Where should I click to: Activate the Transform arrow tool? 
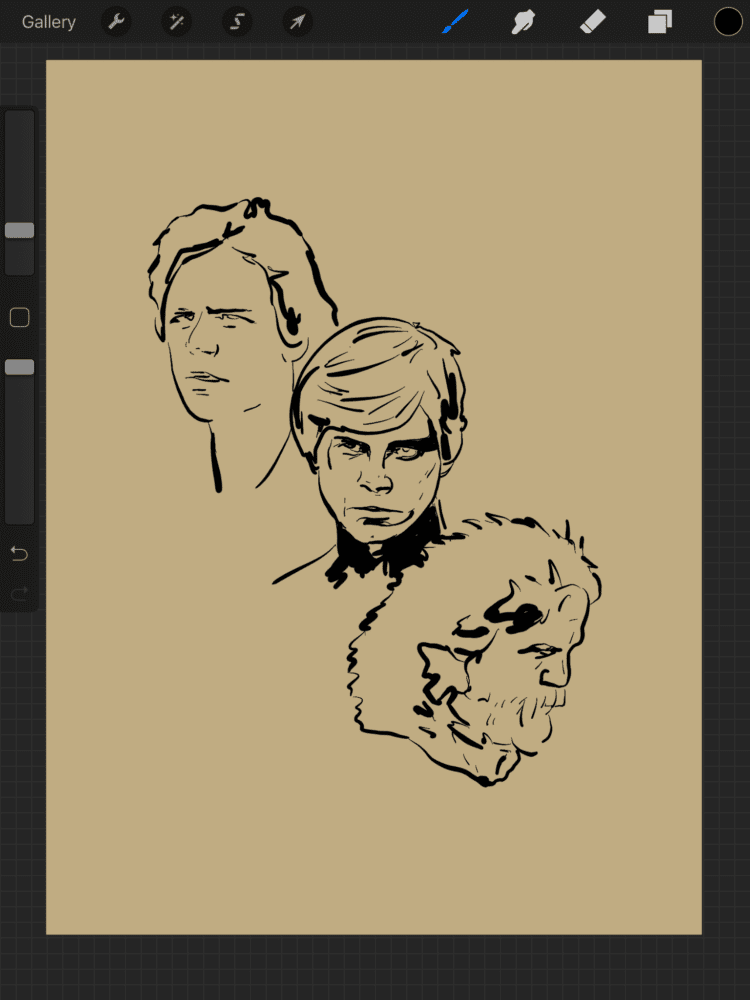(x=297, y=22)
